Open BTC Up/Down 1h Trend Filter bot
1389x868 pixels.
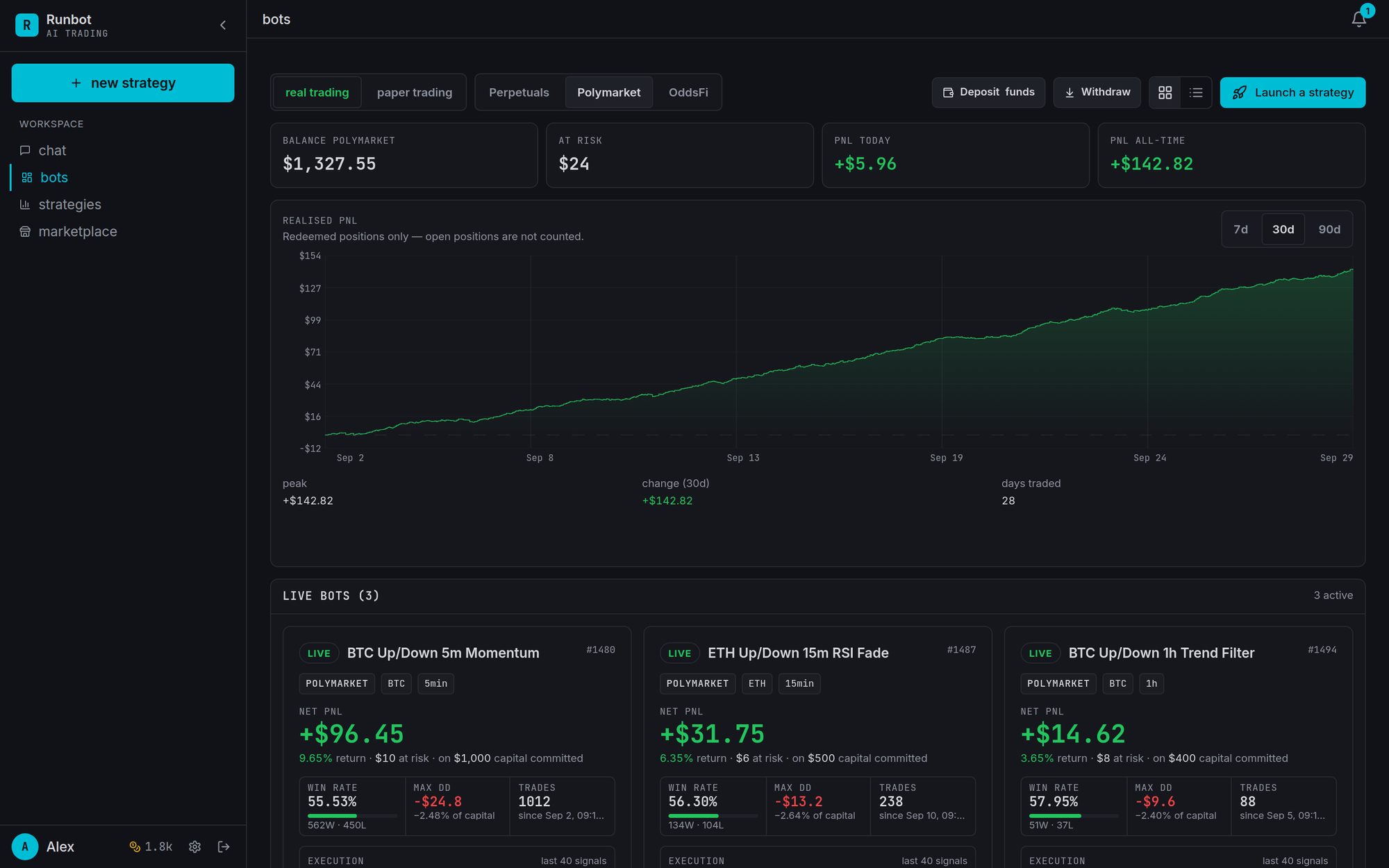1161,653
